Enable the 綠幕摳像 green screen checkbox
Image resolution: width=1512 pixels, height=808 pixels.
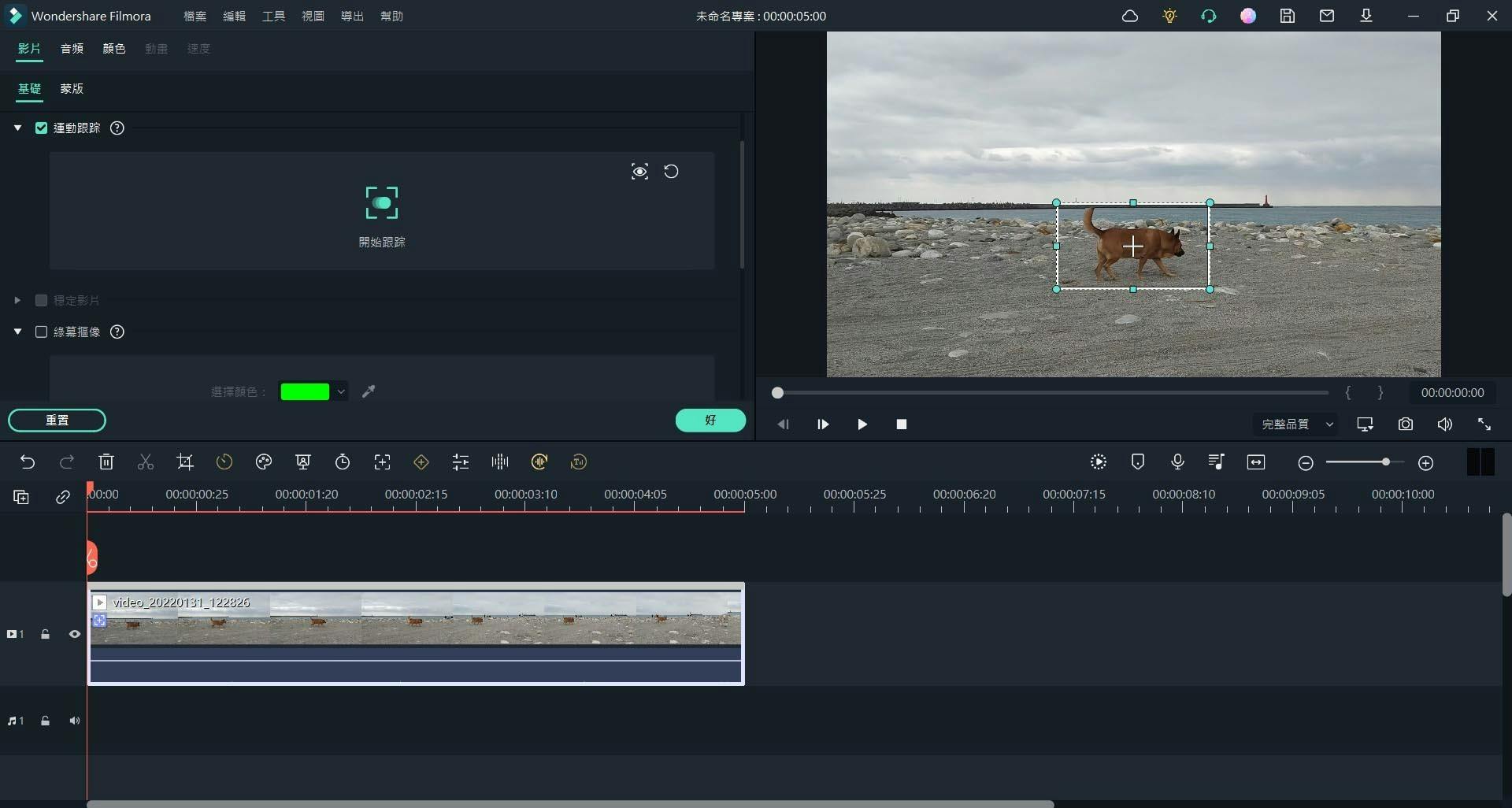pos(42,332)
